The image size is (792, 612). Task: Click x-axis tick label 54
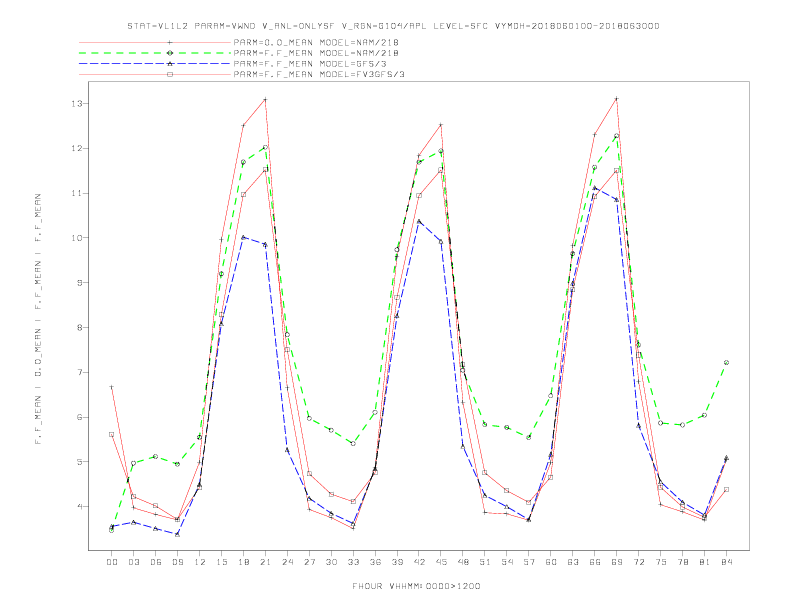point(507,562)
